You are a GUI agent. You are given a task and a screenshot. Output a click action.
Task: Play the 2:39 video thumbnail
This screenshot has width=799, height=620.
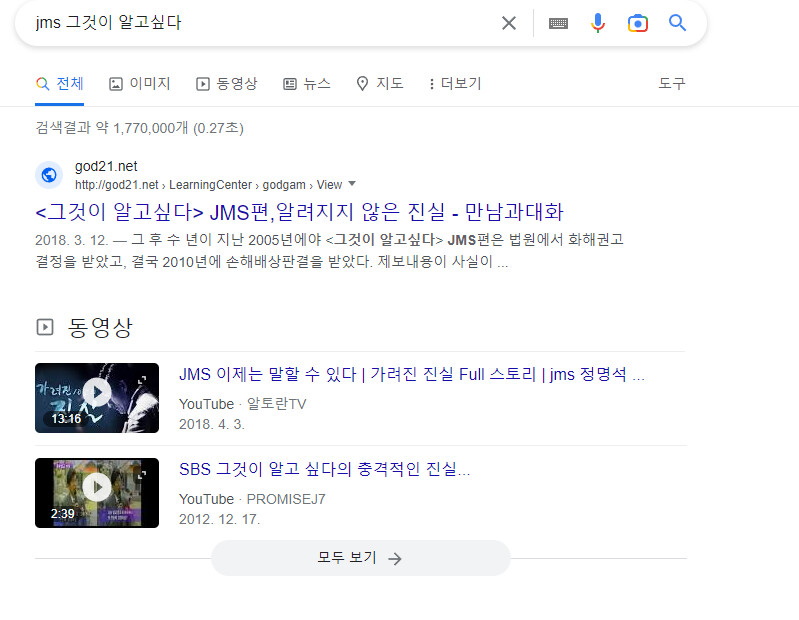coord(97,493)
